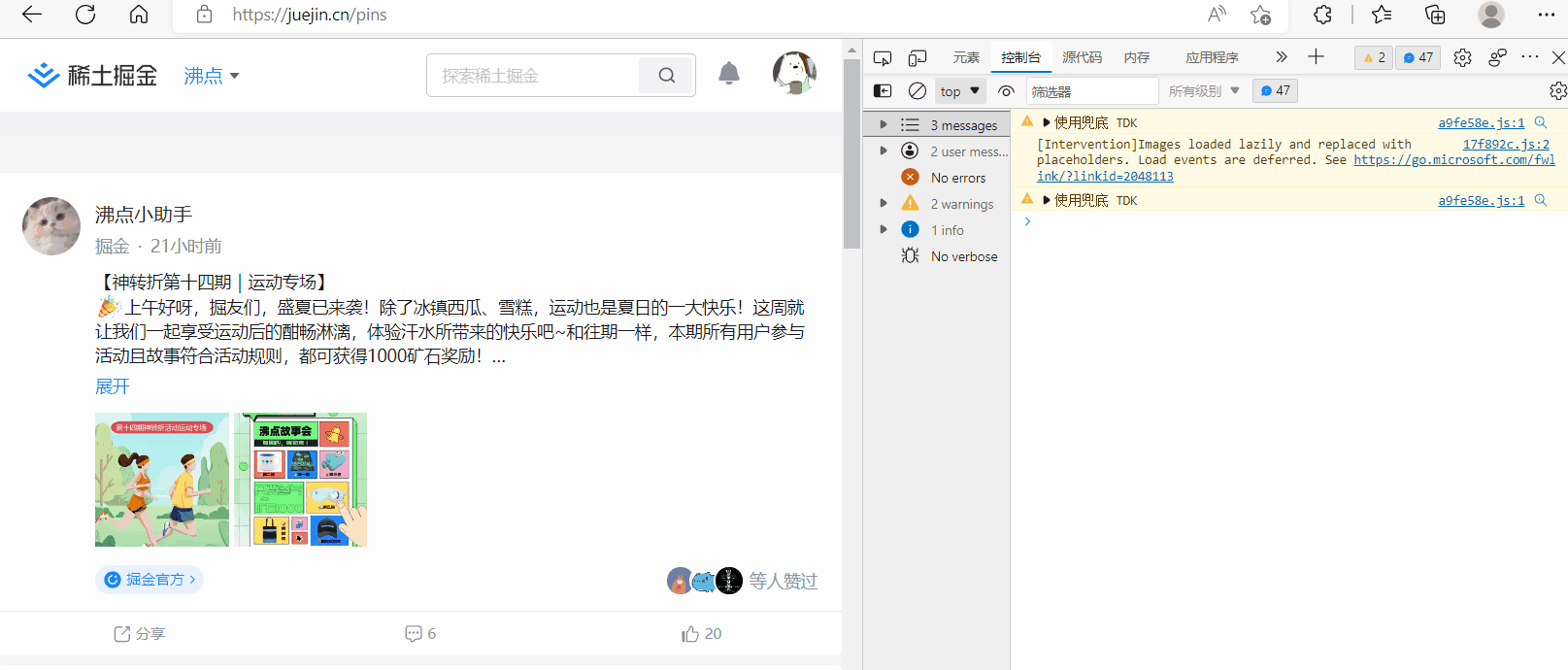Switch to the 内存 tab

[1137, 57]
